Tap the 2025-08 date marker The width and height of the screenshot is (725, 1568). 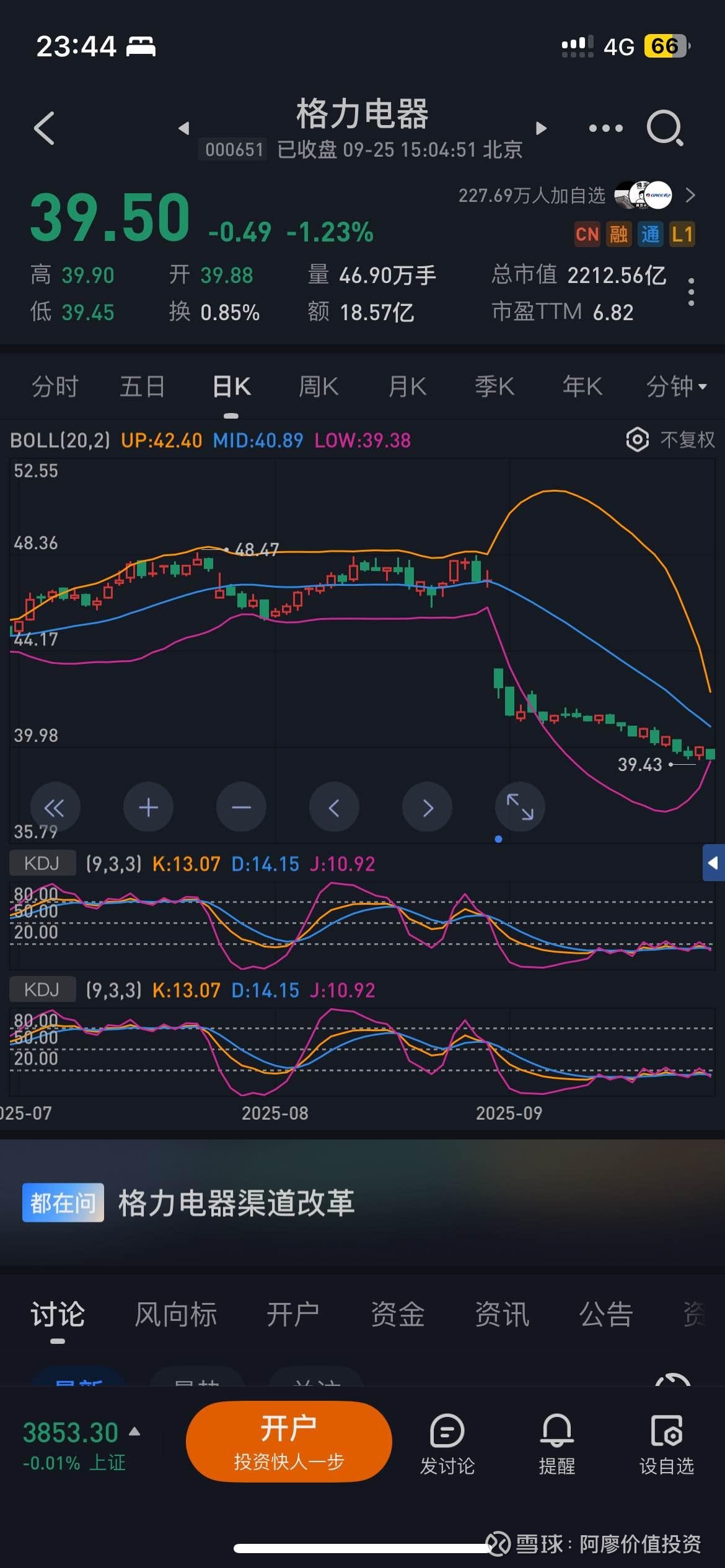pyautogui.click(x=275, y=1113)
